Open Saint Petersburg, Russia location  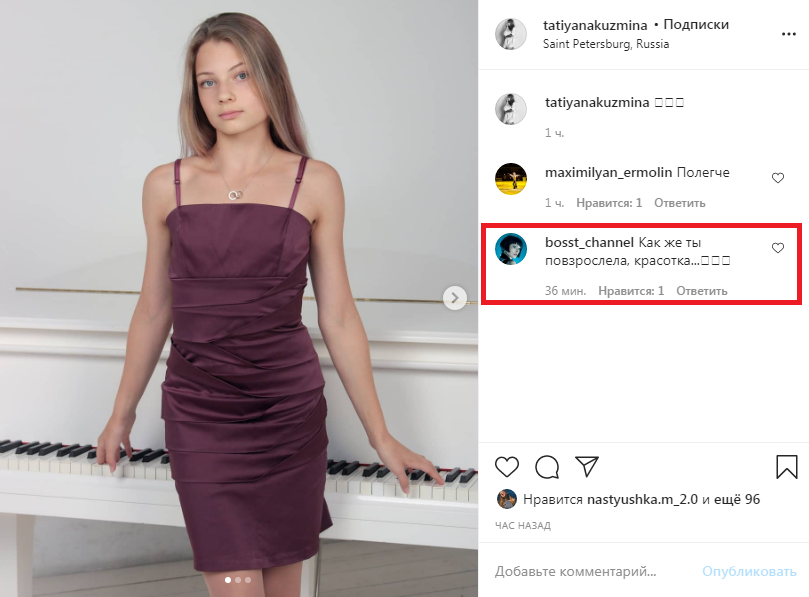click(606, 44)
